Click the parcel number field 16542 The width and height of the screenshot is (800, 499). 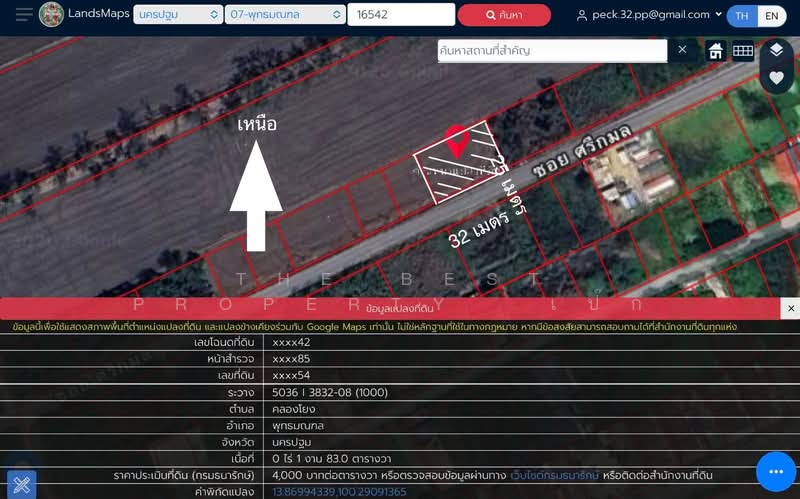click(400, 15)
